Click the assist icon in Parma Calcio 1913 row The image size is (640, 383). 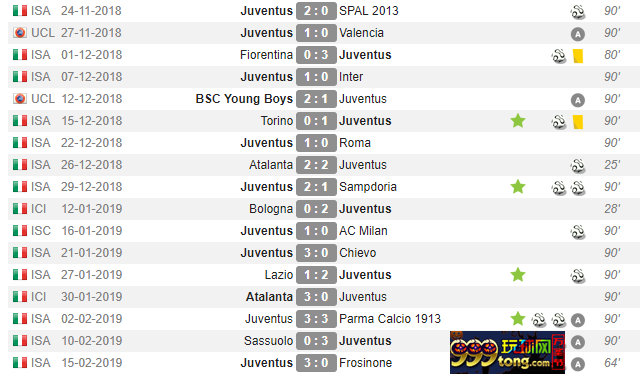(578, 320)
